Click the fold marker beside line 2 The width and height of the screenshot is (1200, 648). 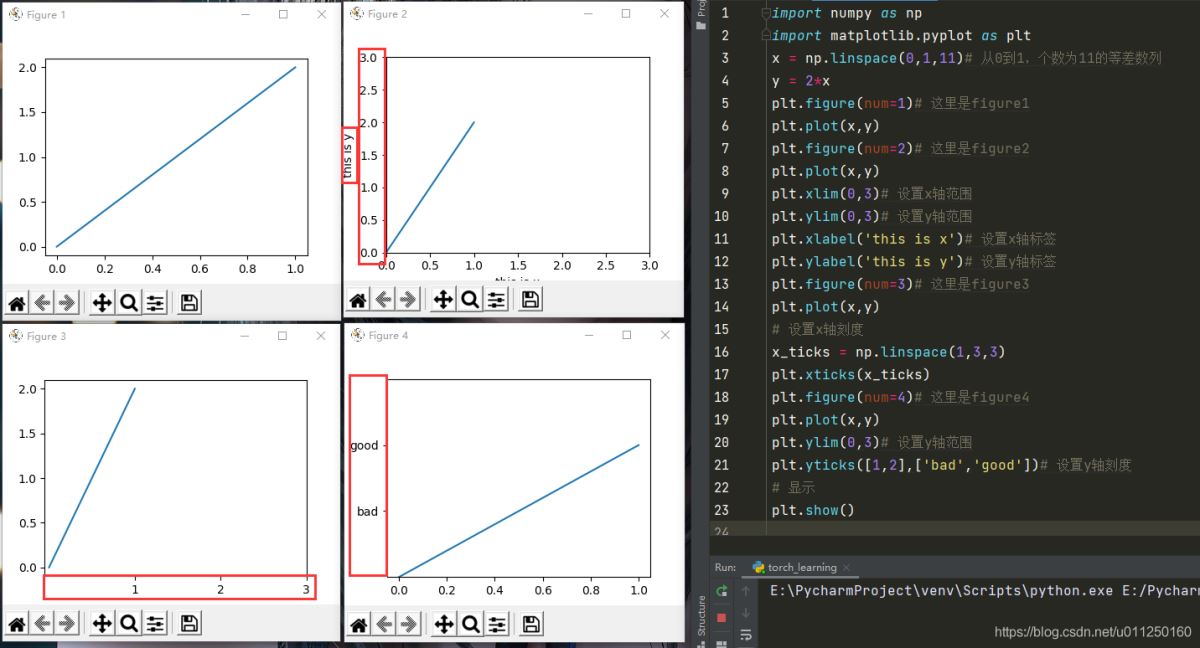pyautogui.click(x=765, y=36)
